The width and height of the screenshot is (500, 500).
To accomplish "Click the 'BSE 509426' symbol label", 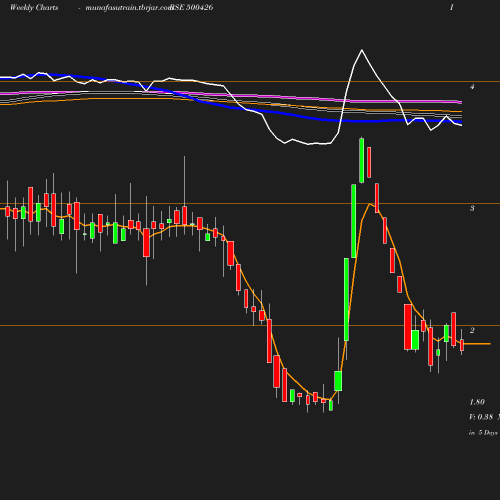I will 192,8.
